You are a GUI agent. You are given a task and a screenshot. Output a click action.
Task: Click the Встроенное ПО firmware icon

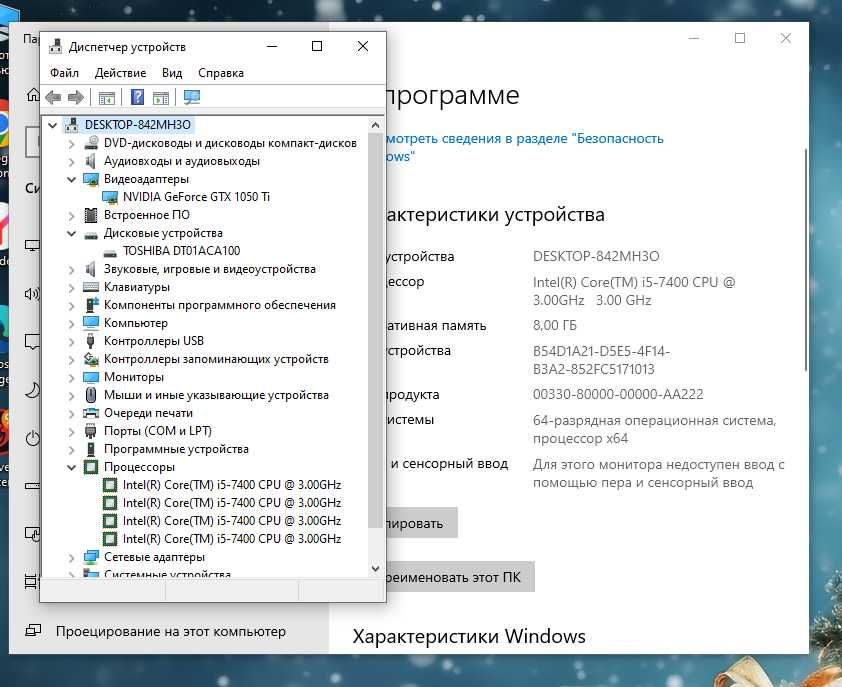tap(91, 215)
